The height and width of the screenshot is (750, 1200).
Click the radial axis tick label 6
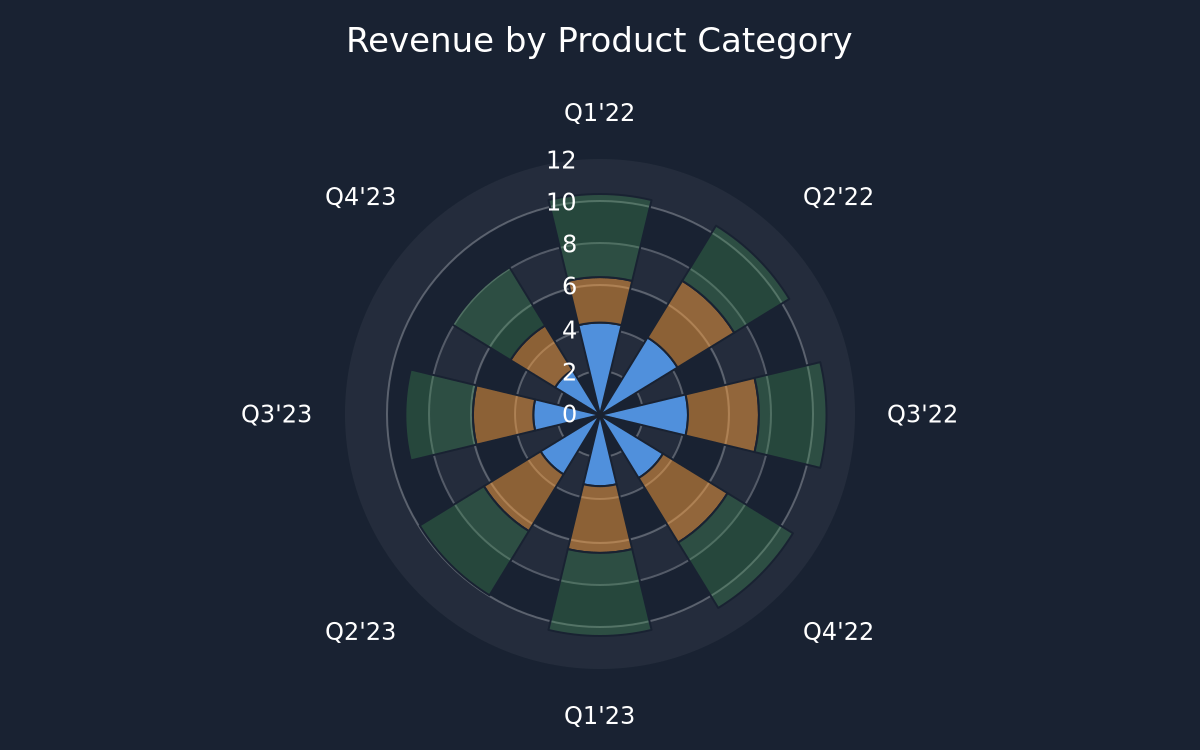(569, 287)
